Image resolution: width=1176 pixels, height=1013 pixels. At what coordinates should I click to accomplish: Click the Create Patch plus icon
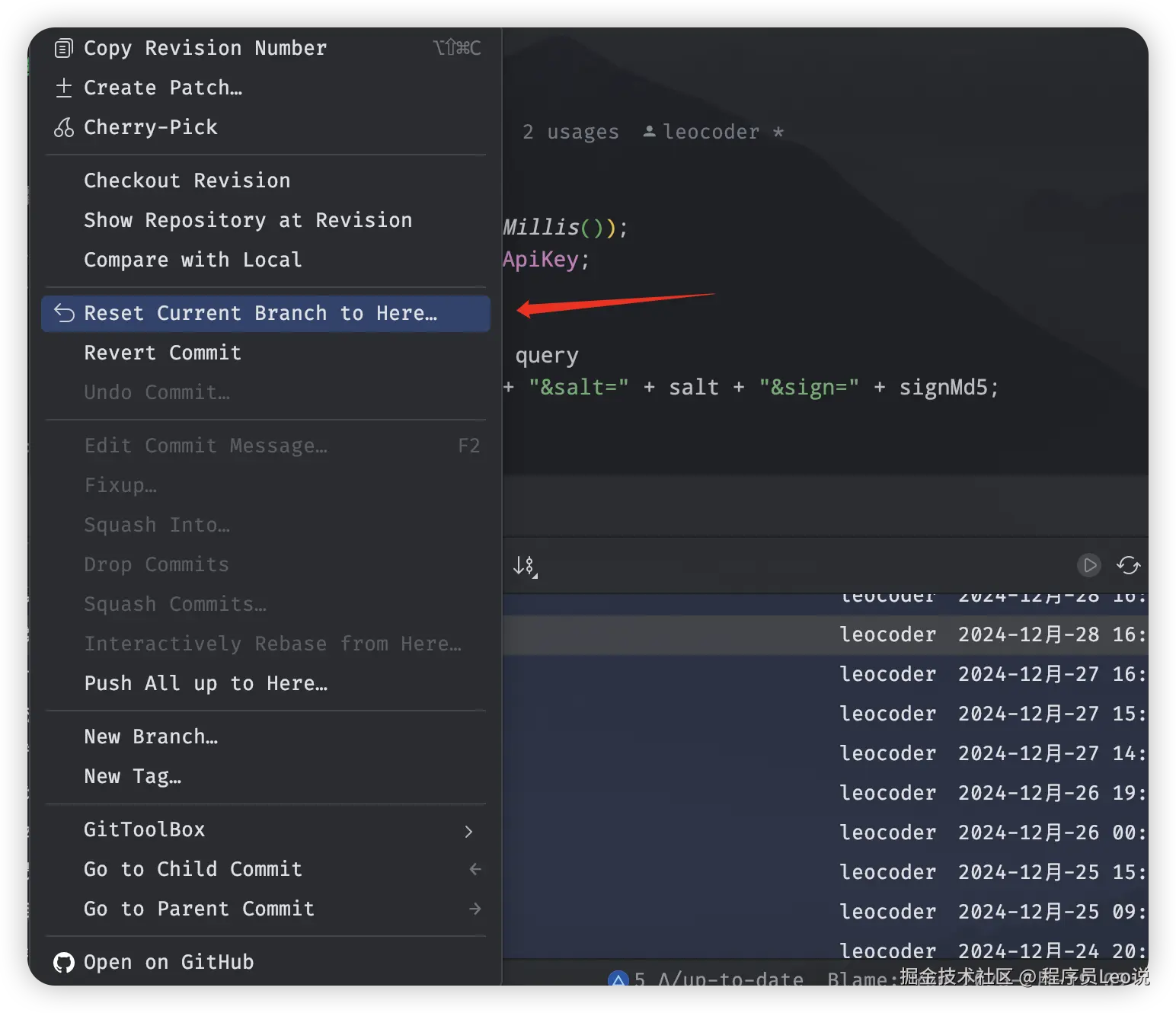click(x=64, y=88)
